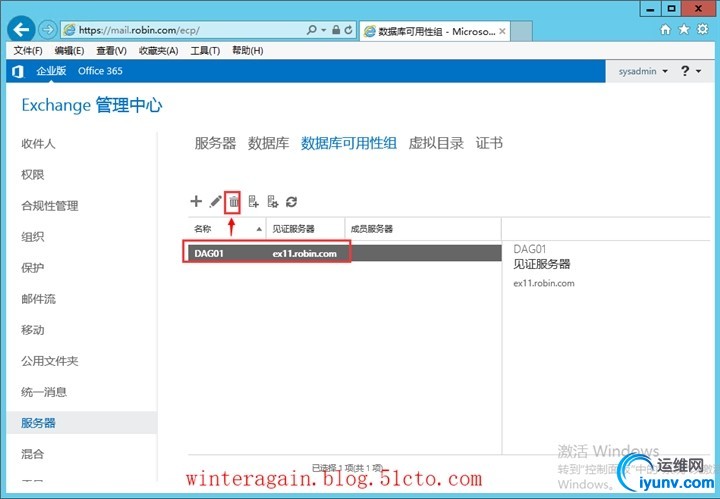The image size is (720, 499).
Task: Open the 收藏夹(A) menu
Action: pyautogui.click(x=158, y=50)
